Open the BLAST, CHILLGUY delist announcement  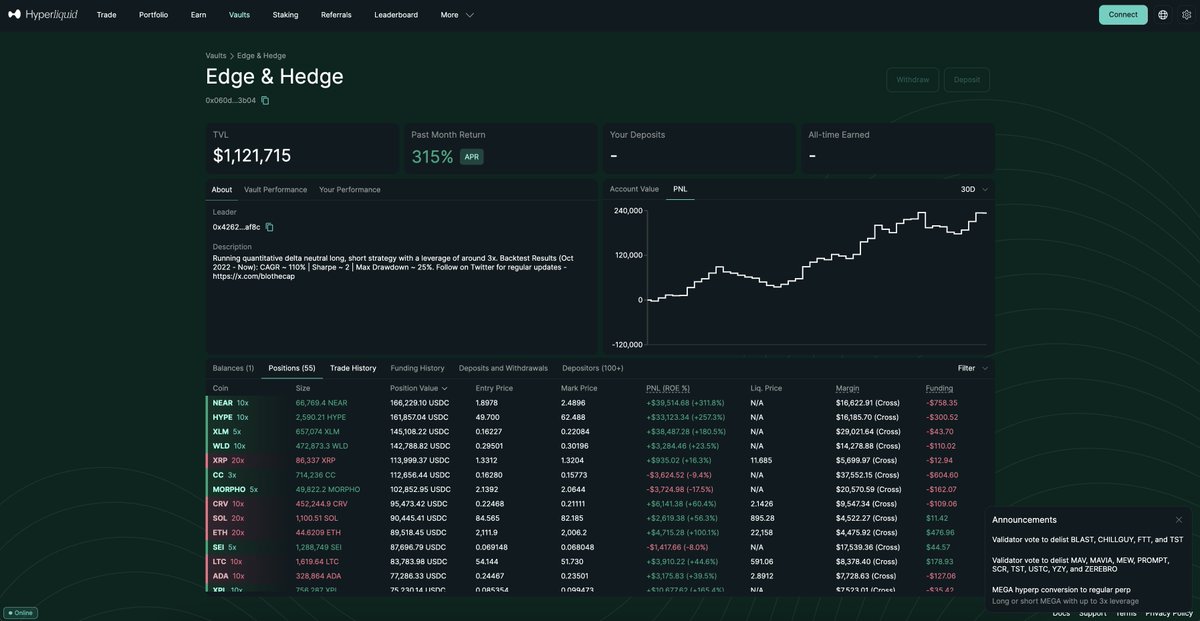pos(1087,540)
